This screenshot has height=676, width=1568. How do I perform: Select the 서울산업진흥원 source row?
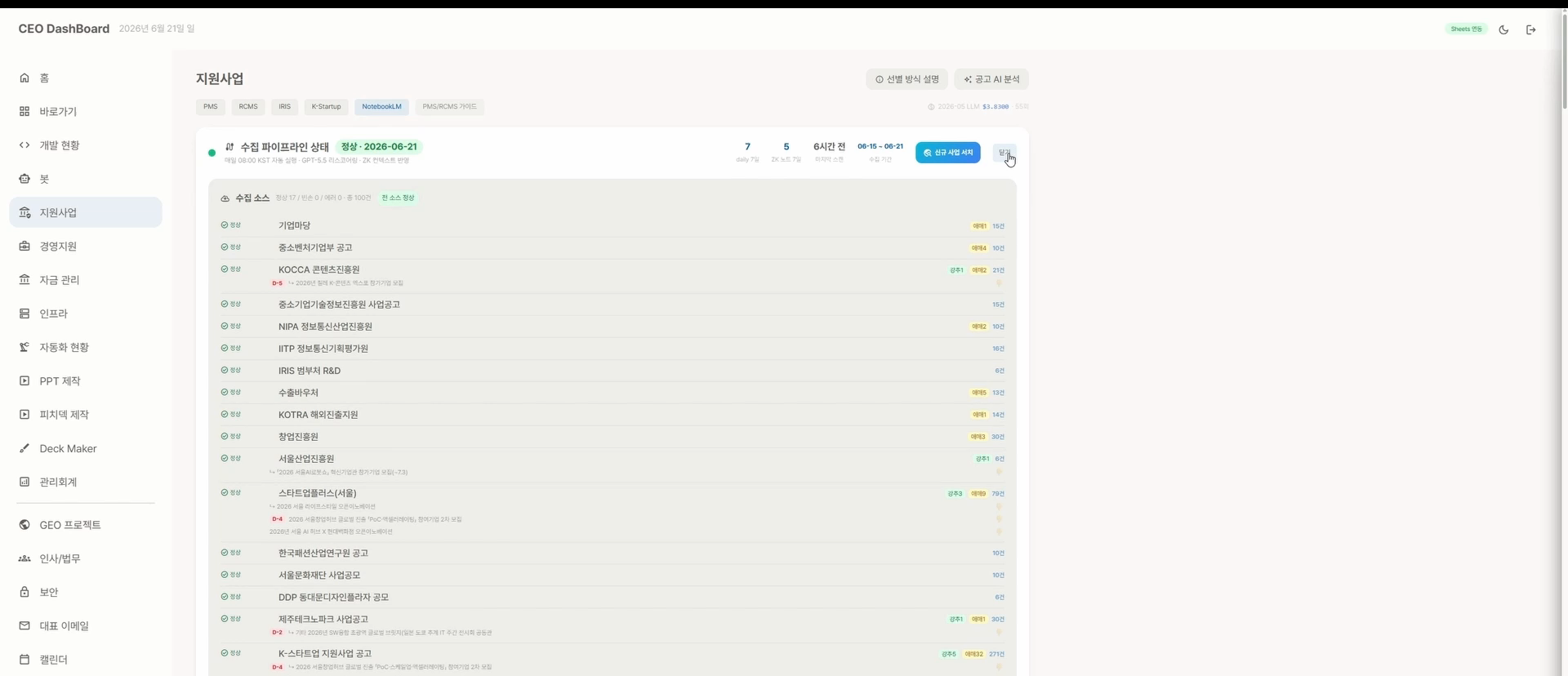click(612, 465)
